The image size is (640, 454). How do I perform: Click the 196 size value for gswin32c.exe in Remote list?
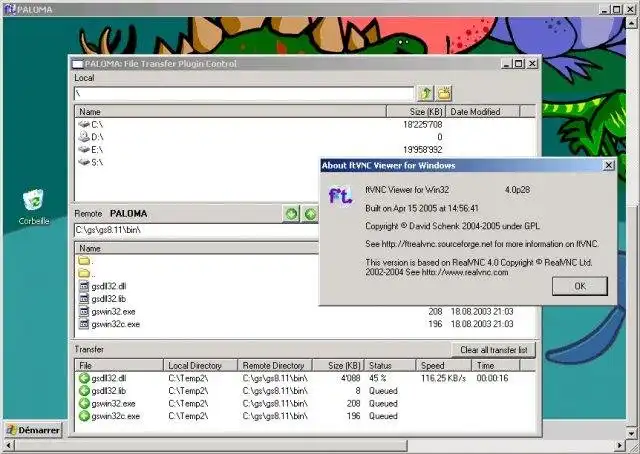(435, 324)
